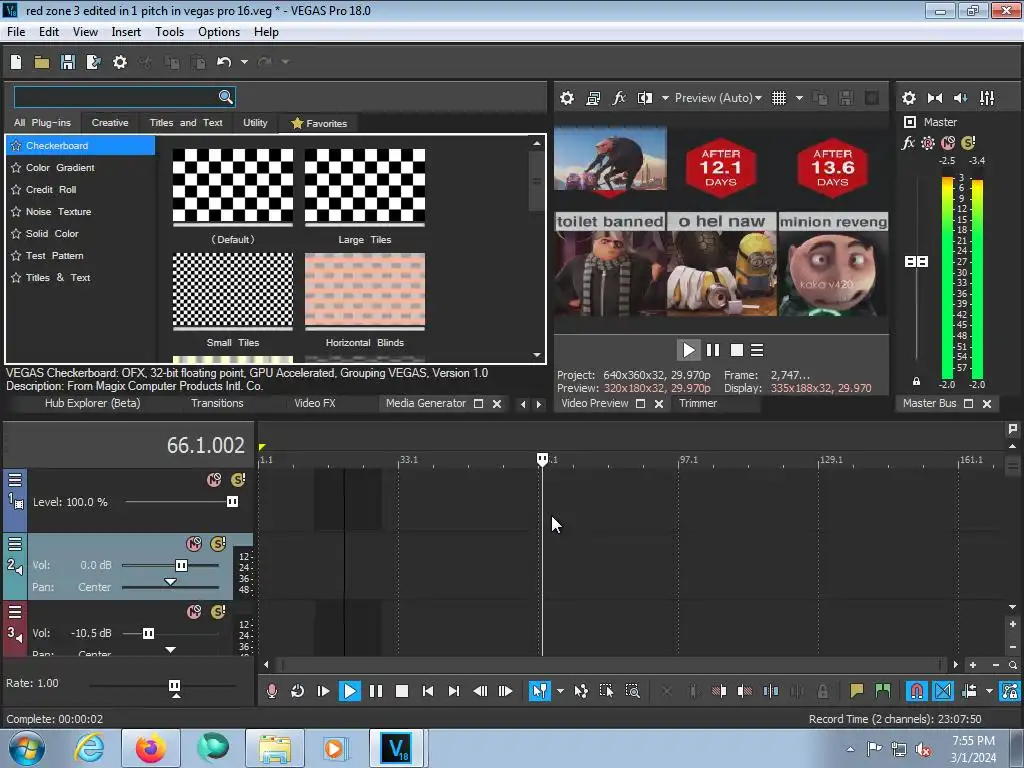This screenshot has height=768, width=1024.
Task: Favorite Solid Color via its star
Action: [16, 234]
